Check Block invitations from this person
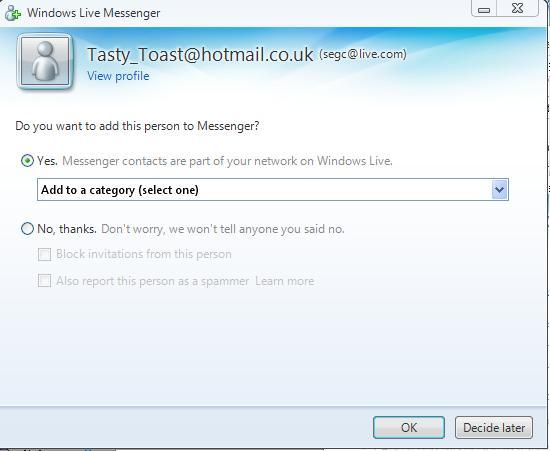 [45, 254]
